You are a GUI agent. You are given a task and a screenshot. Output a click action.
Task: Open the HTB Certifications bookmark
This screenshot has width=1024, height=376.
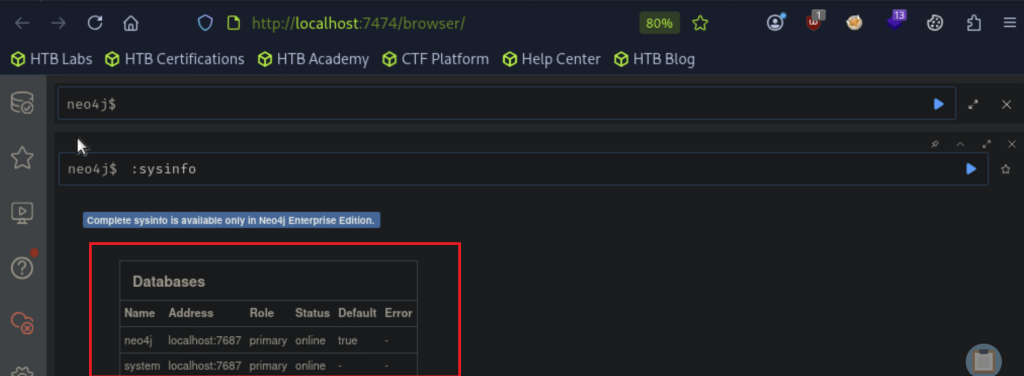pyautogui.click(x=175, y=59)
